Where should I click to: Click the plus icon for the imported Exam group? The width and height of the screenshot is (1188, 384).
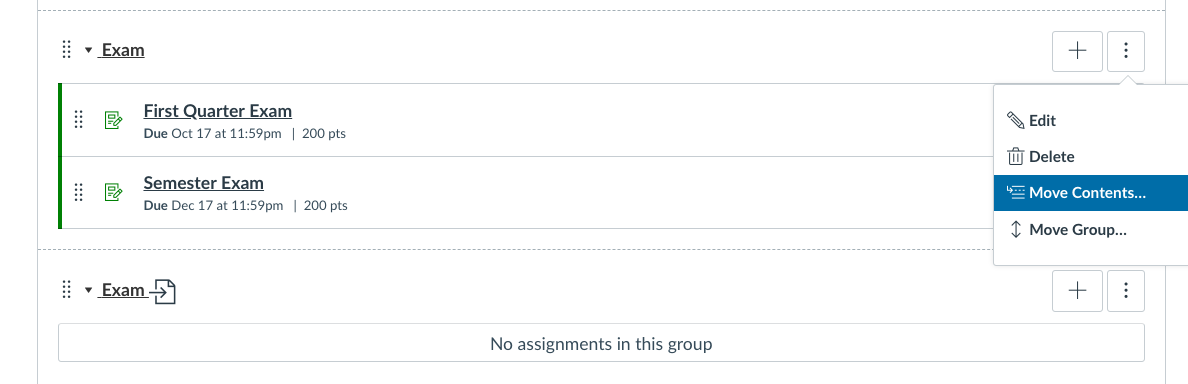(x=1077, y=291)
